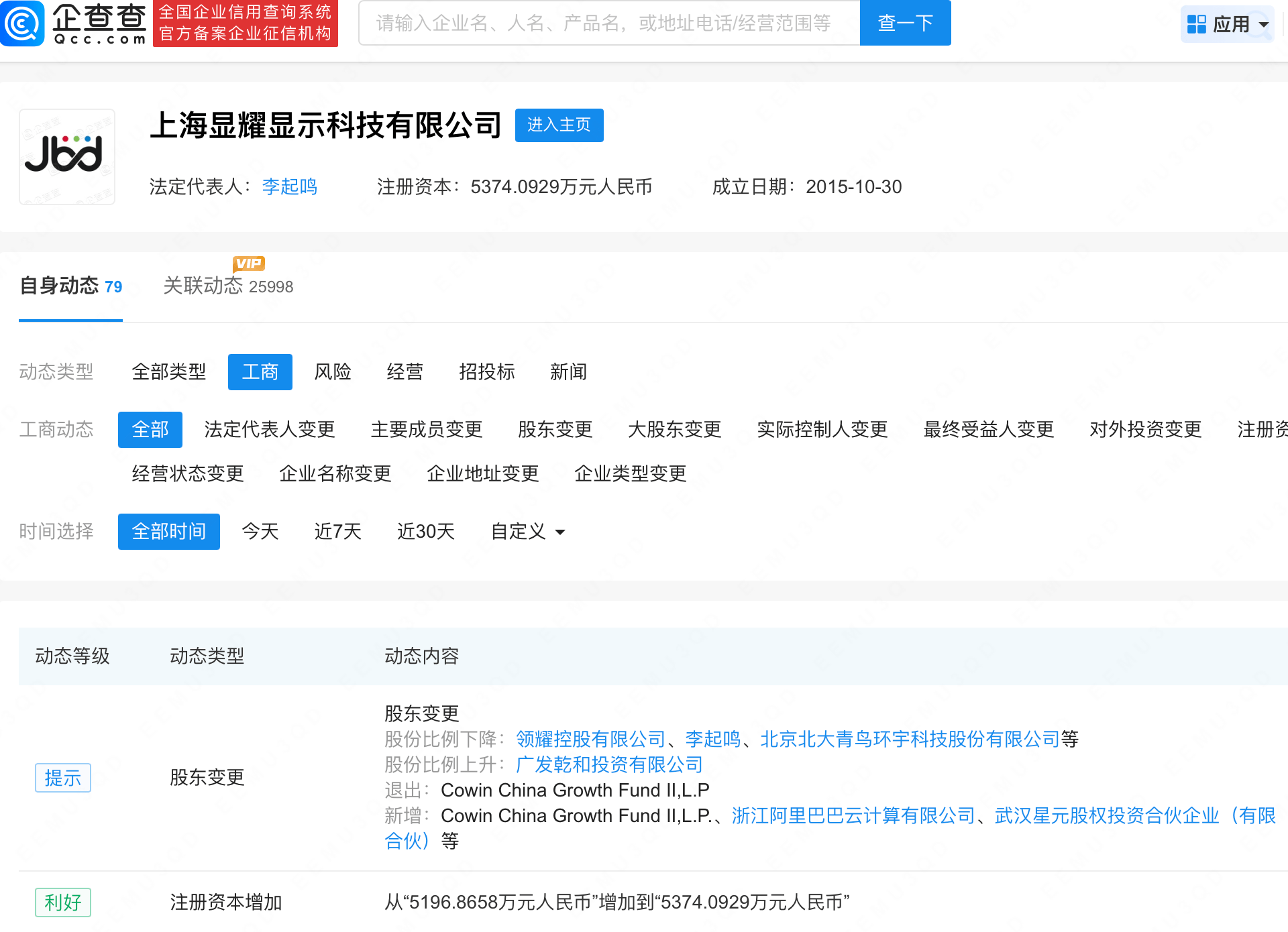Click the 动态内容 column header
Viewport: 1288px width, 932px height.
[421, 656]
